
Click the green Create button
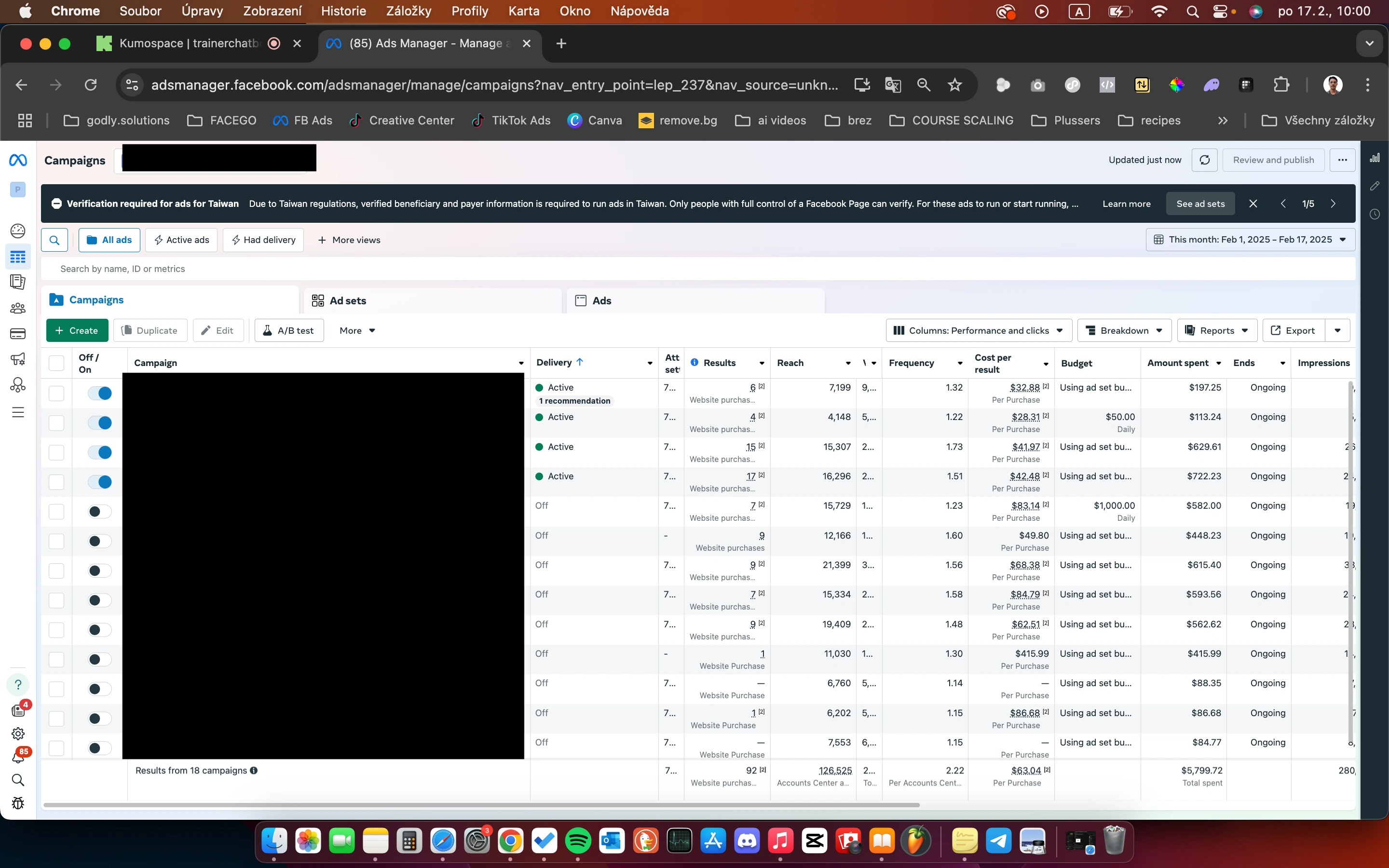pos(77,331)
